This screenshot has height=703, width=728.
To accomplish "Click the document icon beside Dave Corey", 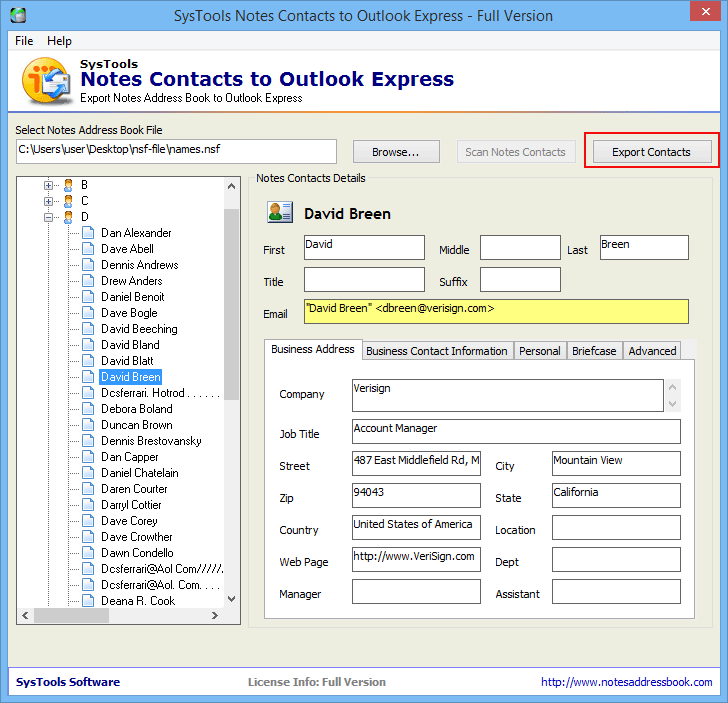I will coord(88,521).
